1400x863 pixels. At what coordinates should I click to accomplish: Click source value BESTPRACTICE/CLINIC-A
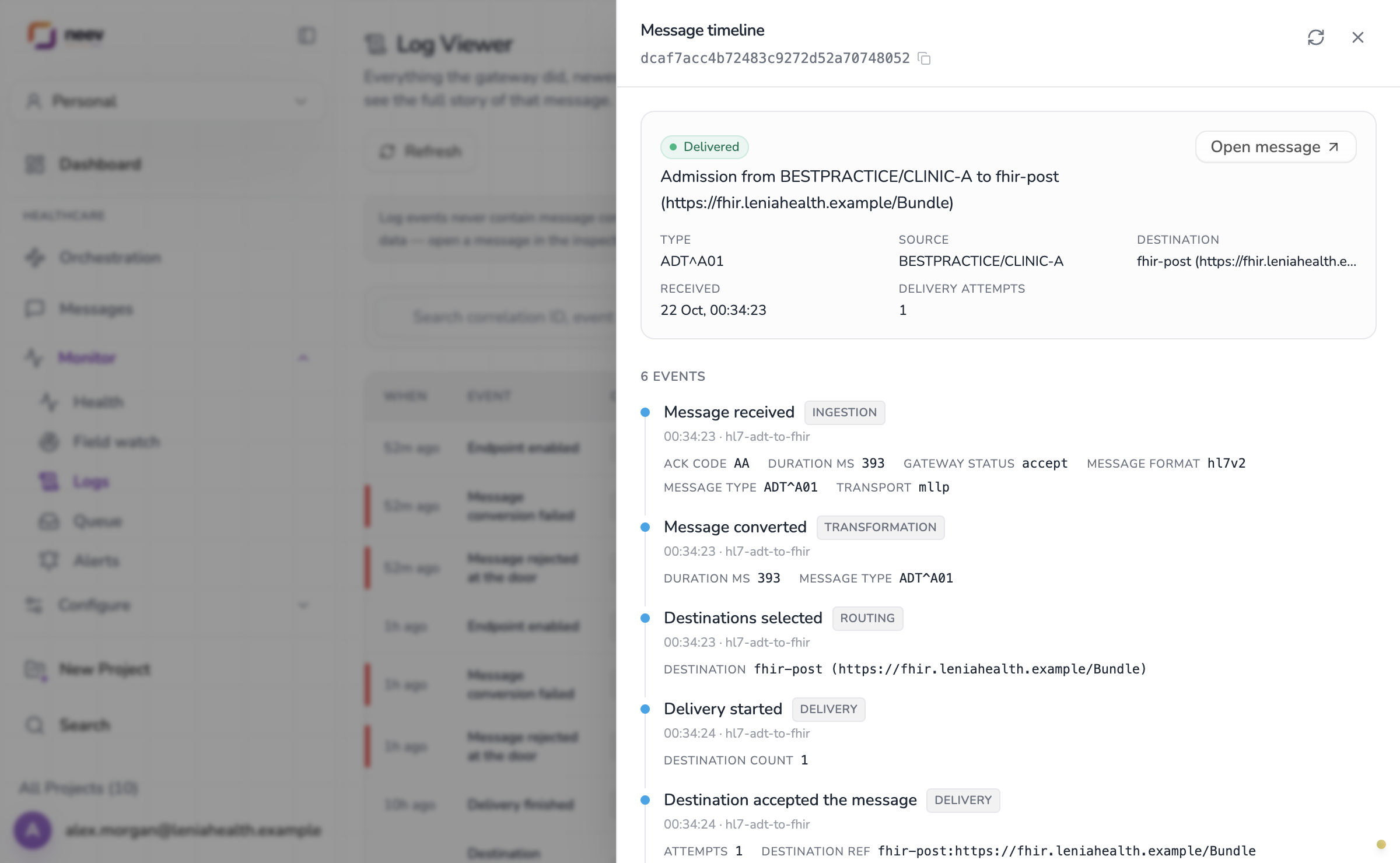981,261
